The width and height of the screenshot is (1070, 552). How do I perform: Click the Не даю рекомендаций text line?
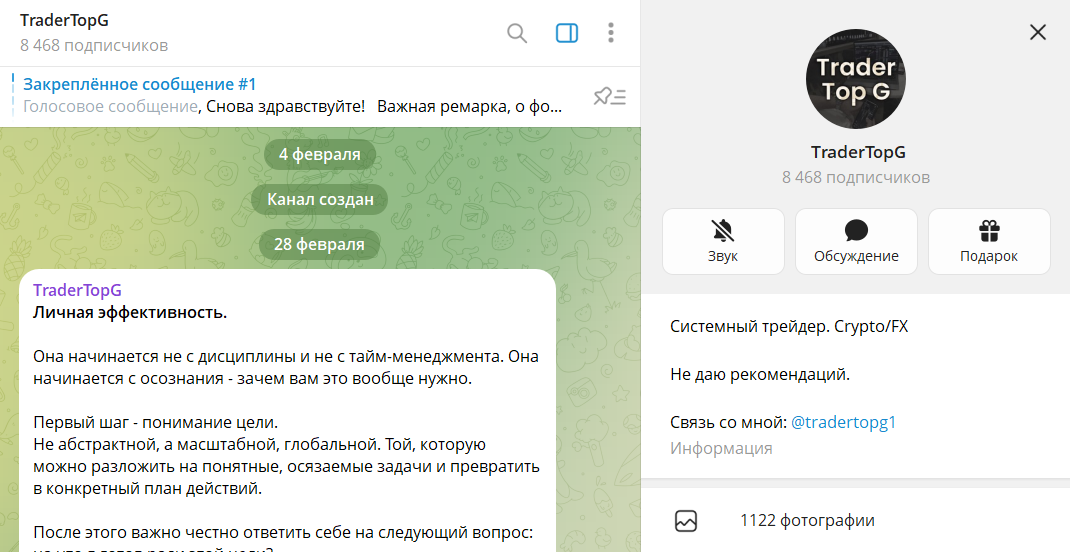pos(760,375)
